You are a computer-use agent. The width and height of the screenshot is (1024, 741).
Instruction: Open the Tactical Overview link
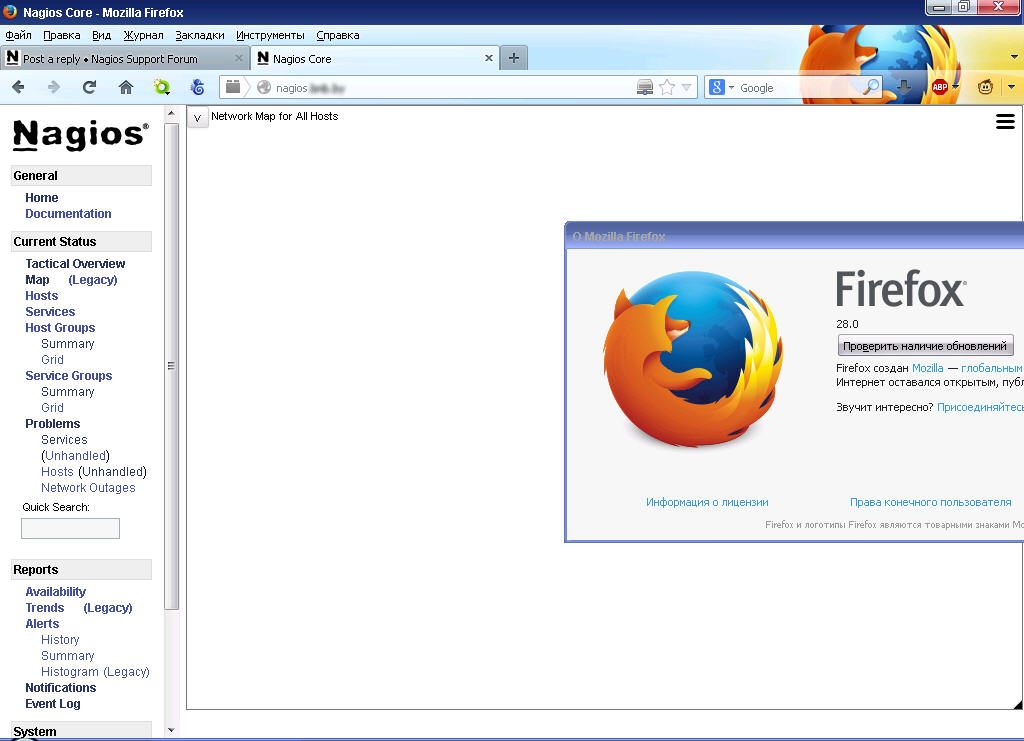[x=75, y=264]
